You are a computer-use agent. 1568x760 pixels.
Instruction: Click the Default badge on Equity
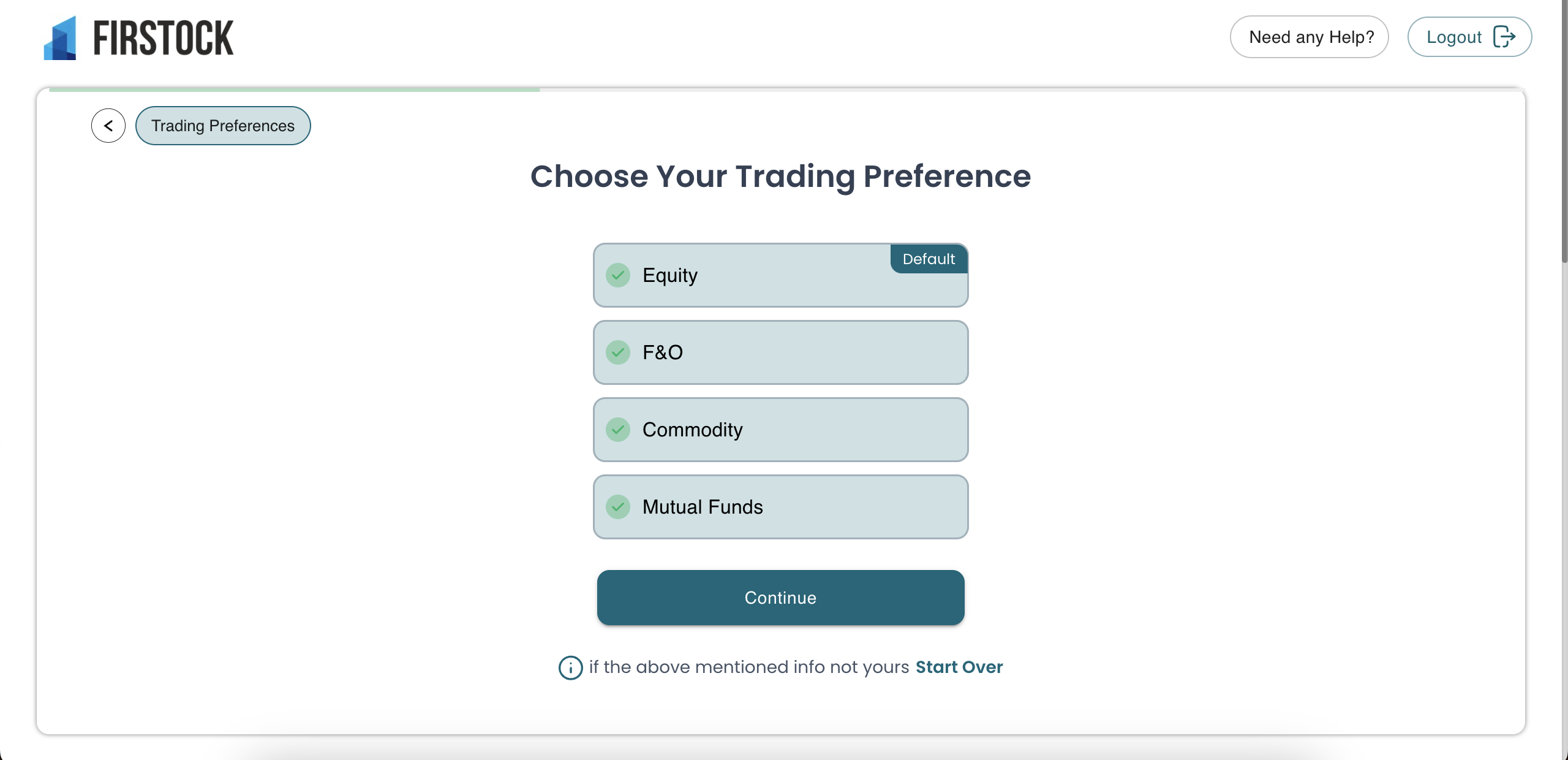coord(929,259)
